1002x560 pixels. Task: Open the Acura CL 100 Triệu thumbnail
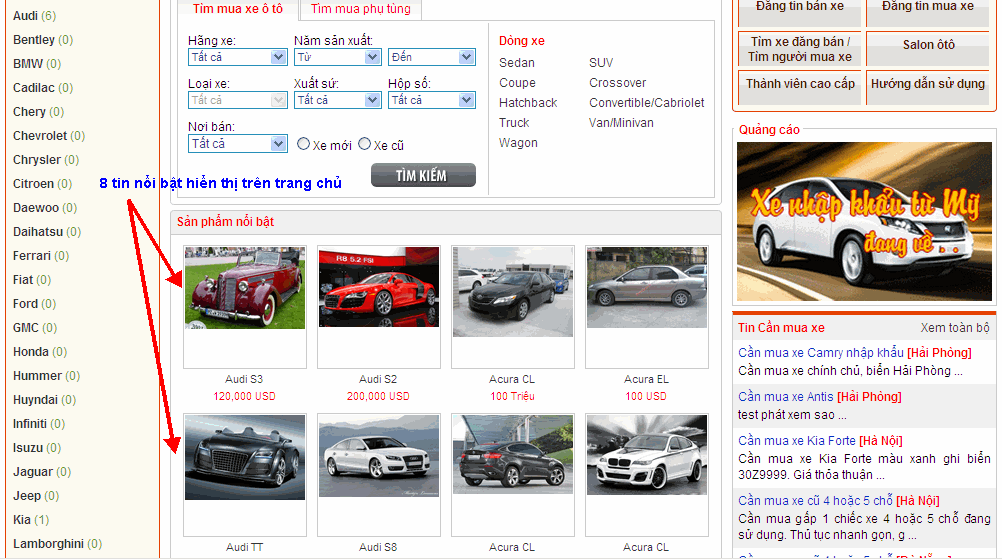tap(513, 292)
